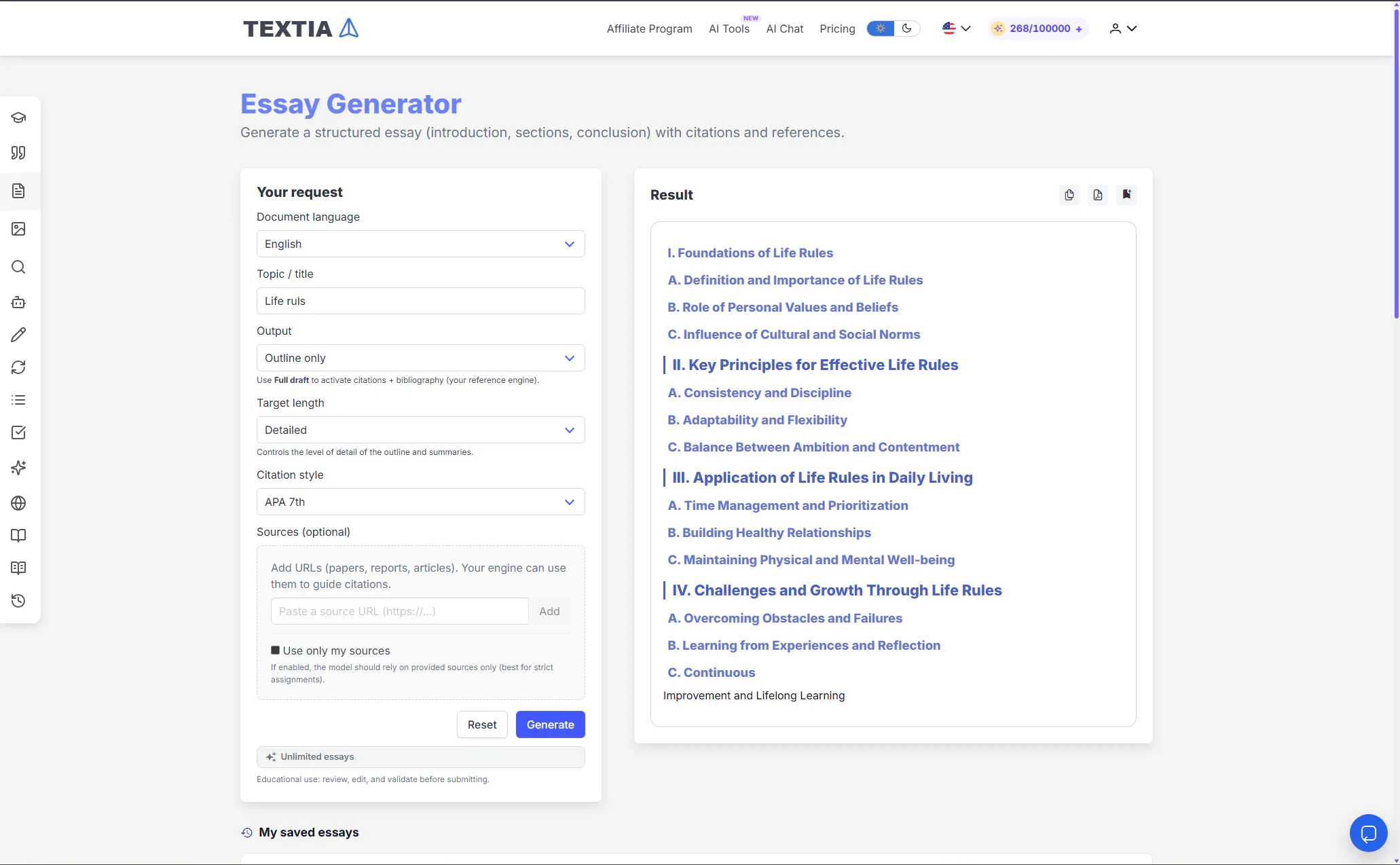Click the Unlimited essays banner
The height and width of the screenshot is (865, 1400).
point(420,756)
